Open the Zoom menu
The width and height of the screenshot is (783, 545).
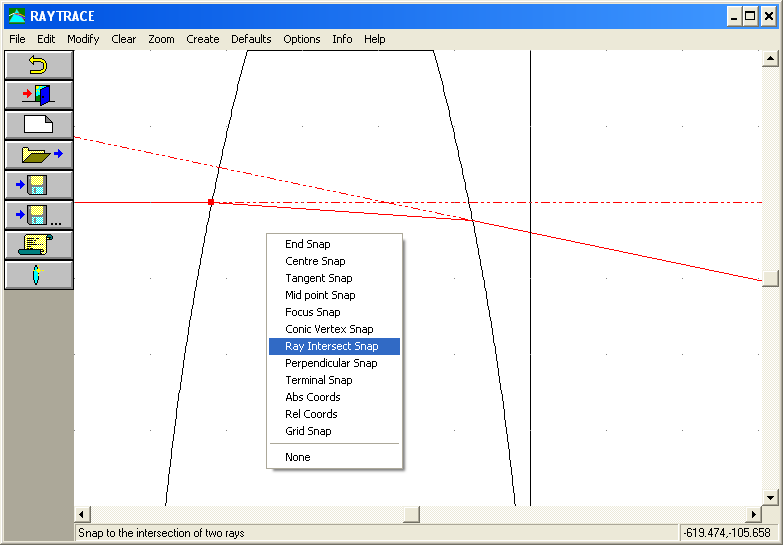161,39
